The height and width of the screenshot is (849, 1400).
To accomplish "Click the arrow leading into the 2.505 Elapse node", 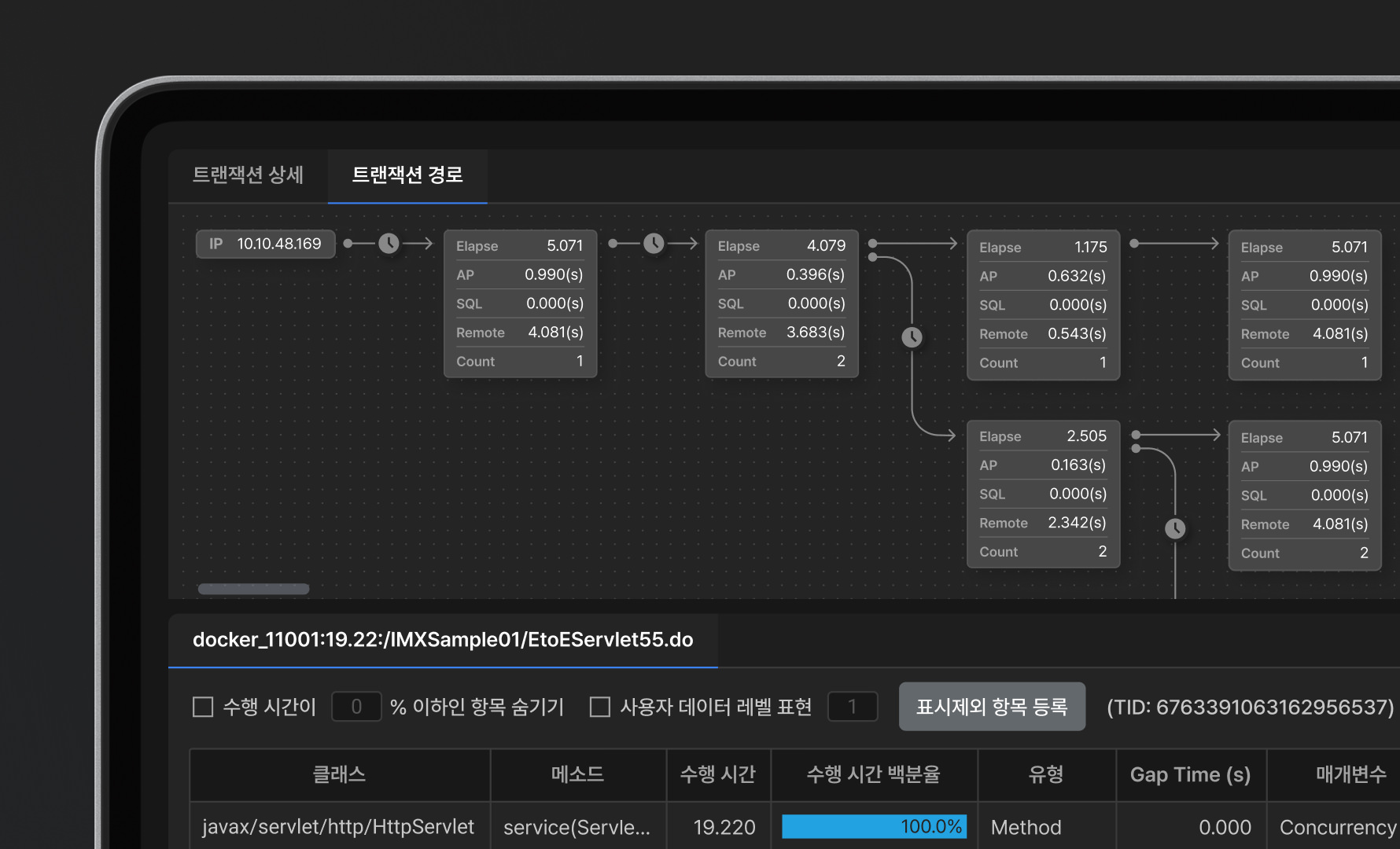I will (948, 435).
